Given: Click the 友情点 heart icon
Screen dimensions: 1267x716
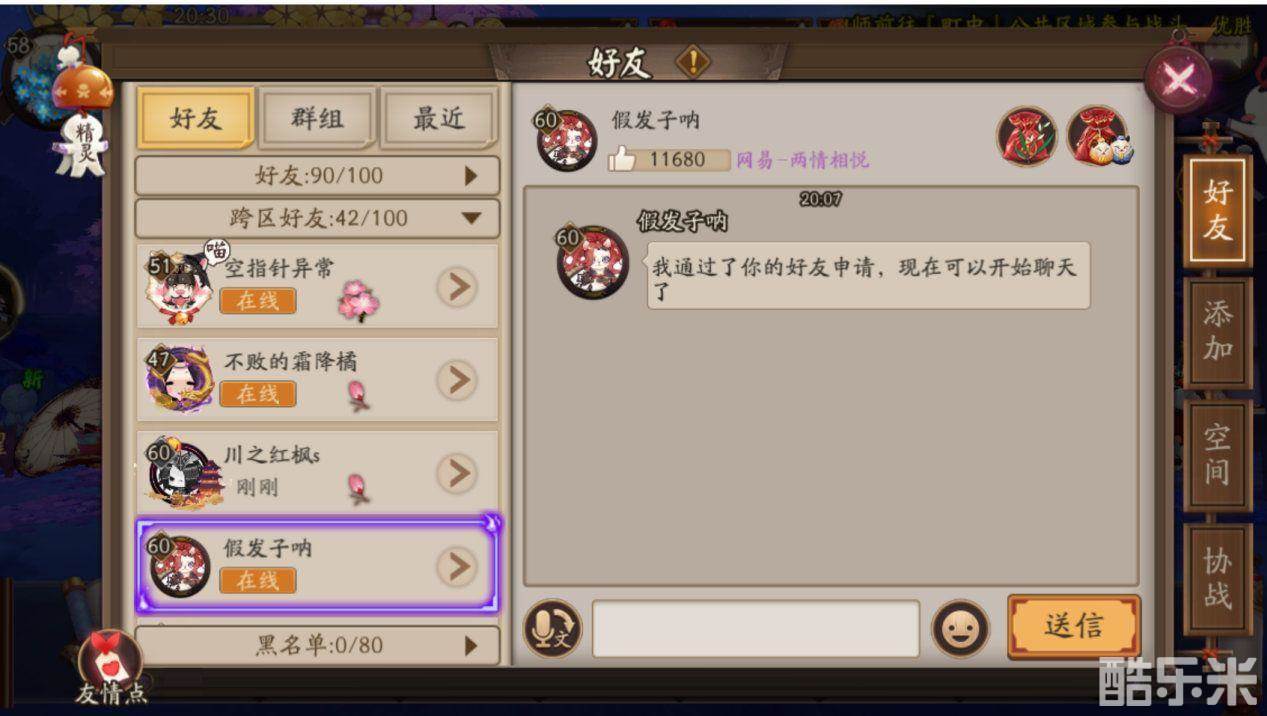Looking at the screenshot, I should (110, 665).
